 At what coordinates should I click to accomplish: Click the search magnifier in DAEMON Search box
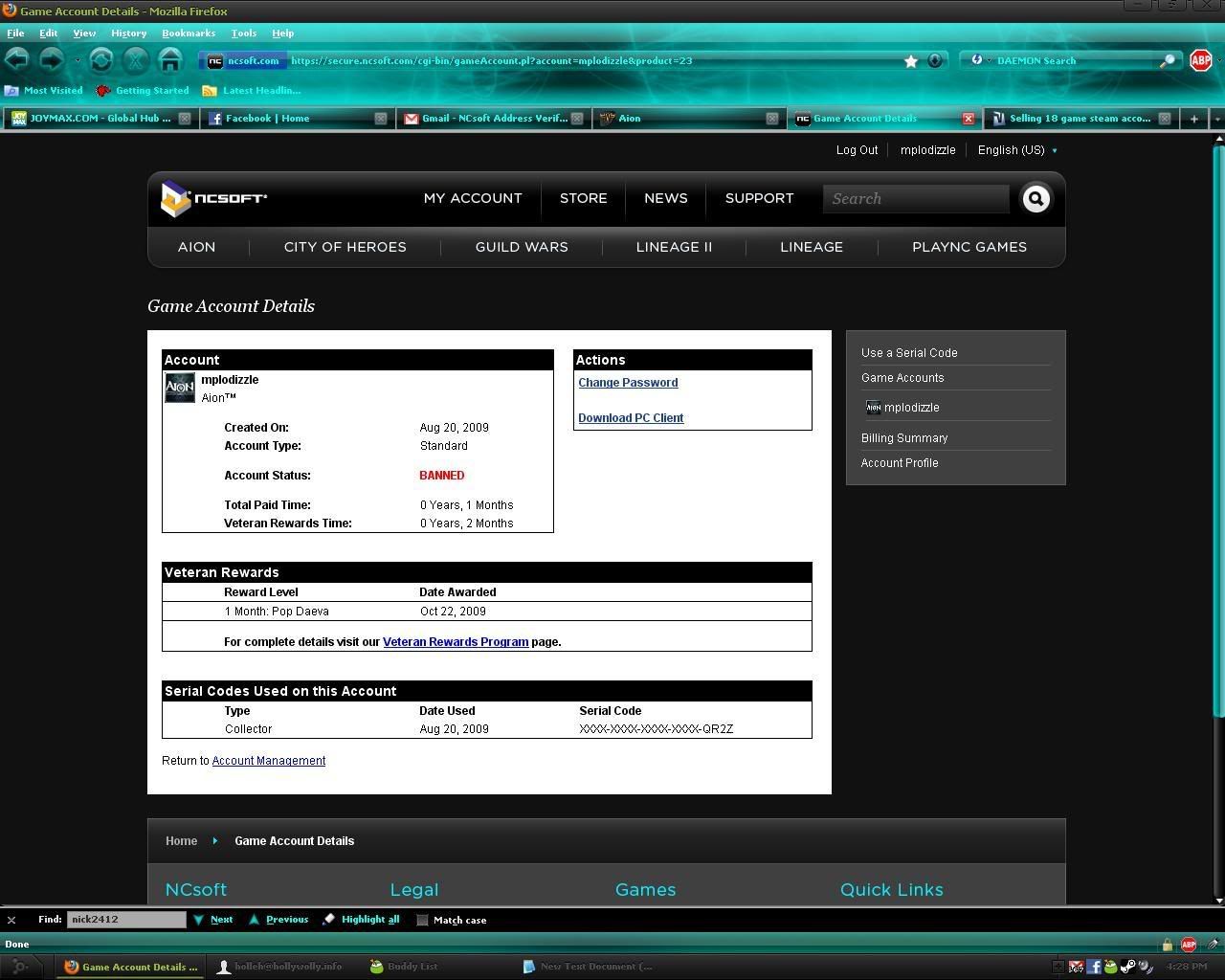[x=1168, y=60]
